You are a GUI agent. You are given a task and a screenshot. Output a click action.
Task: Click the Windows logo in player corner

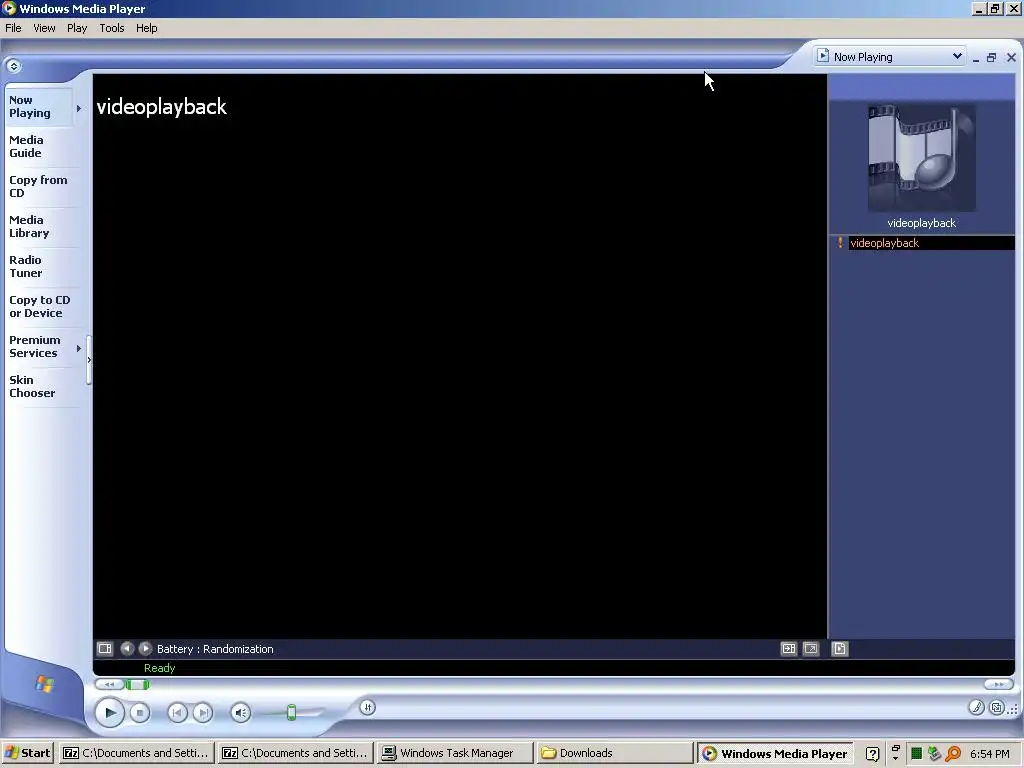[x=44, y=684]
